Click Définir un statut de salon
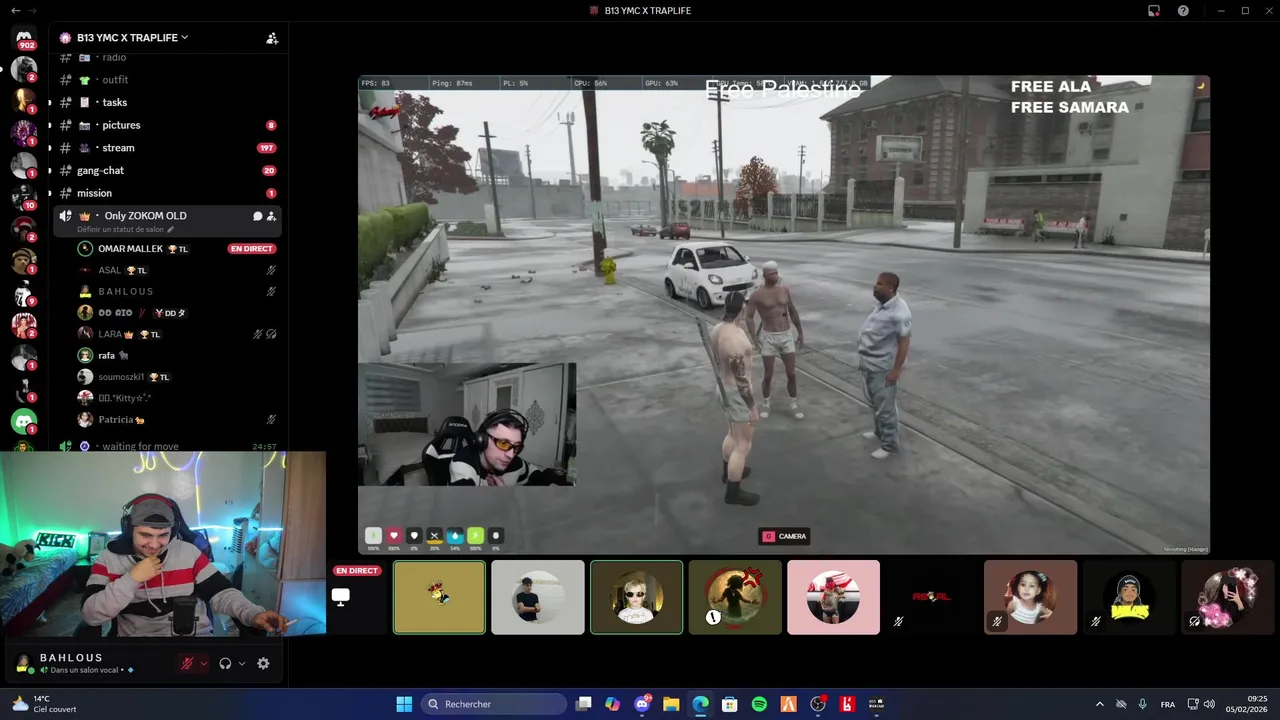The image size is (1280, 720). click(120, 230)
